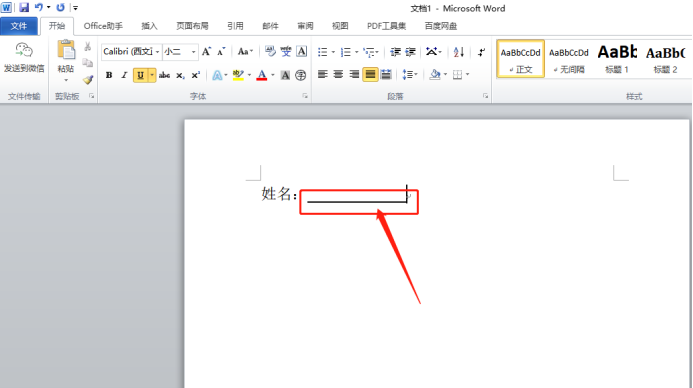Open the 插入 ribbon tab
Viewport: 693px width, 388px height.
tap(149, 26)
